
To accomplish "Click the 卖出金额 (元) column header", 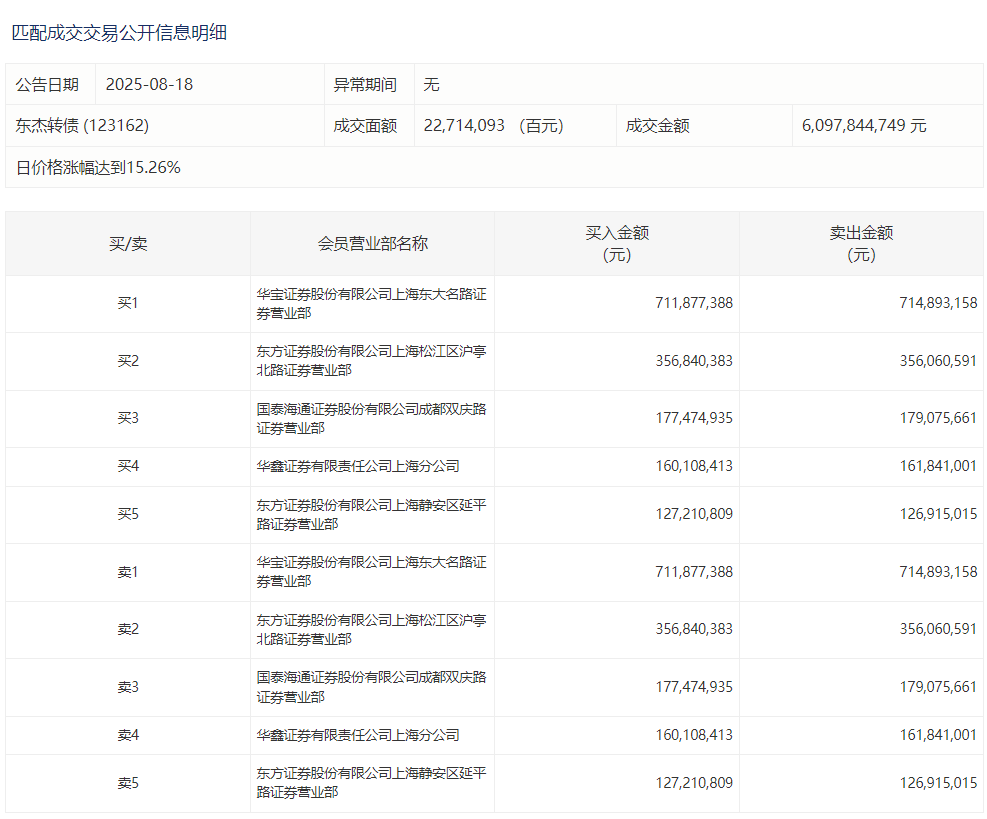I will [861, 243].
